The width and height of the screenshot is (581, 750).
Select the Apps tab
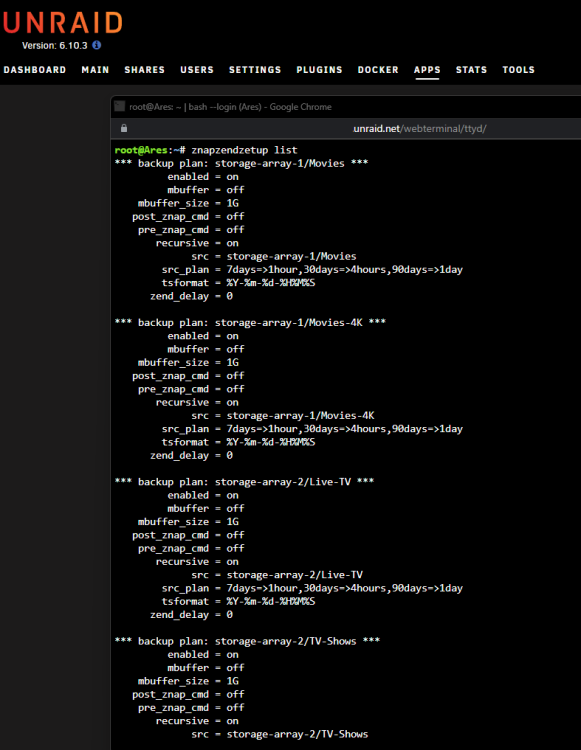click(427, 70)
